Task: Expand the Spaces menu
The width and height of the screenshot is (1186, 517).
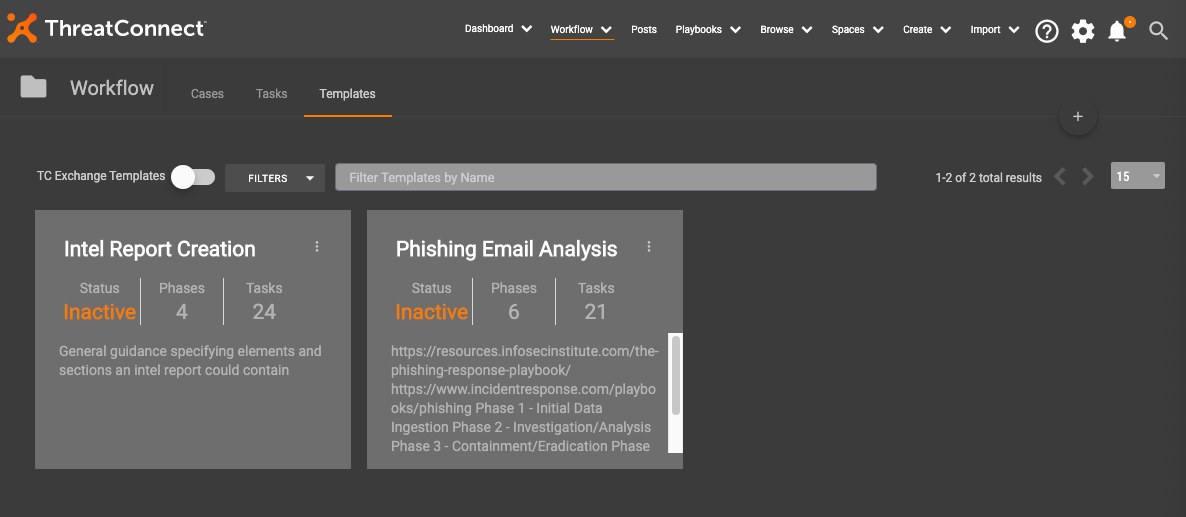Action: 858,29
